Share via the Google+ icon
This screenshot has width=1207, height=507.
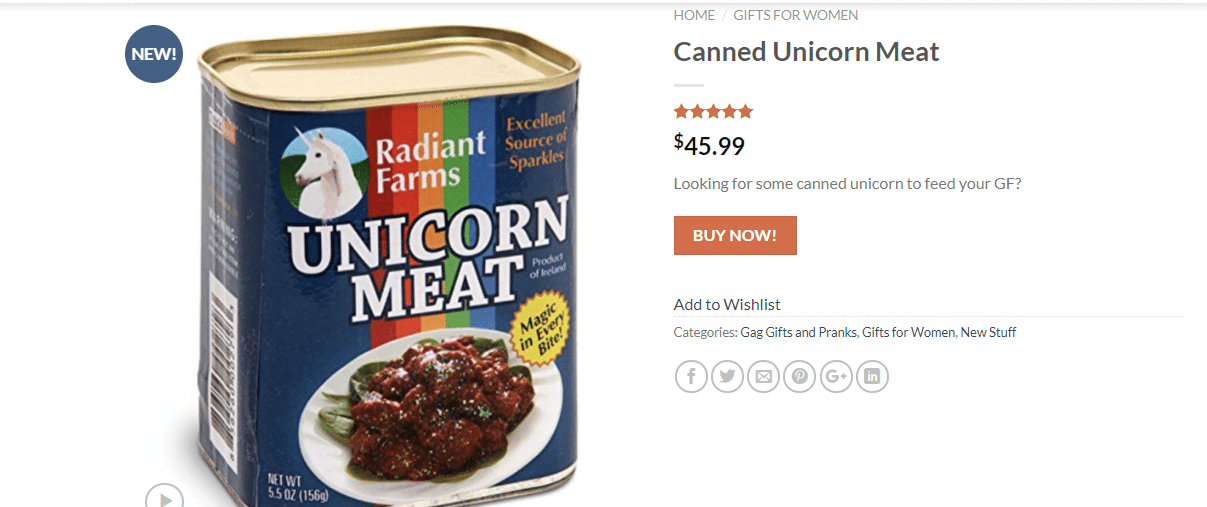pyautogui.click(x=836, y=376)
